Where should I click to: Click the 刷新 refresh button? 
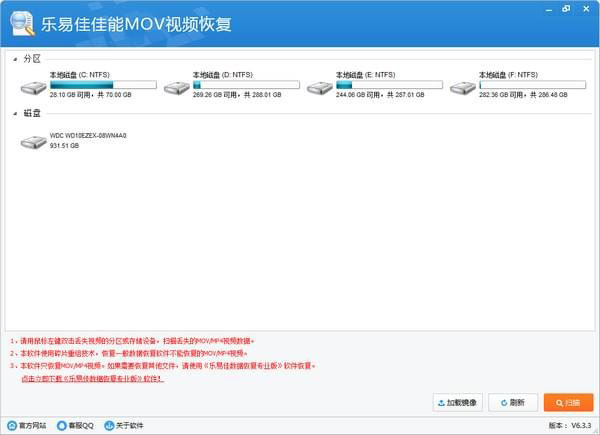click(x=513, y=402)
